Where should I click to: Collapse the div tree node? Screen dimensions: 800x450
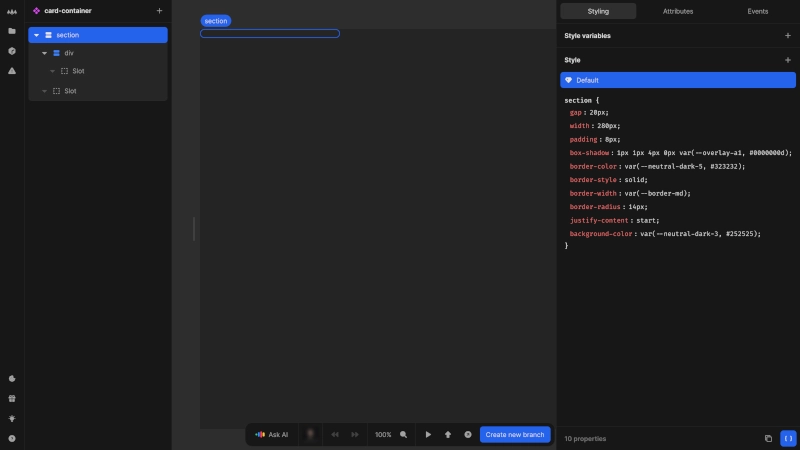(44, 53)
